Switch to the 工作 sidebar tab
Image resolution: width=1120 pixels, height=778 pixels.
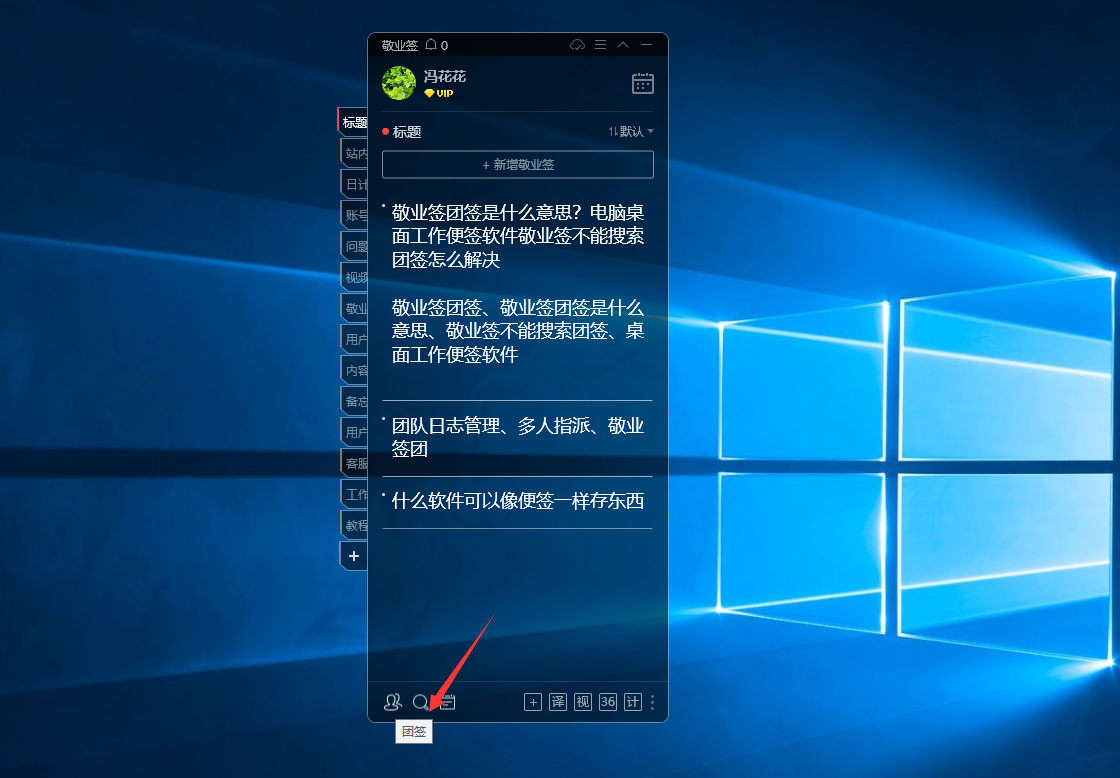[x=355, y=494]
